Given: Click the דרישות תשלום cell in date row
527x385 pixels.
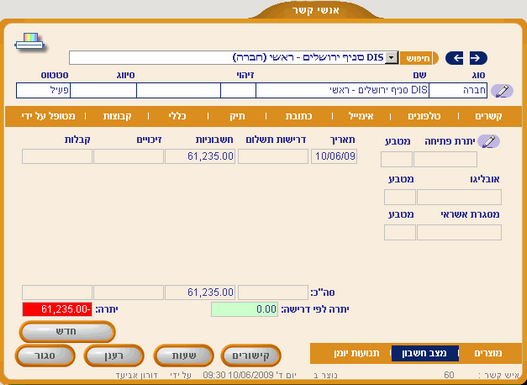Looking at the screenshot, I should tap(273, 157).
